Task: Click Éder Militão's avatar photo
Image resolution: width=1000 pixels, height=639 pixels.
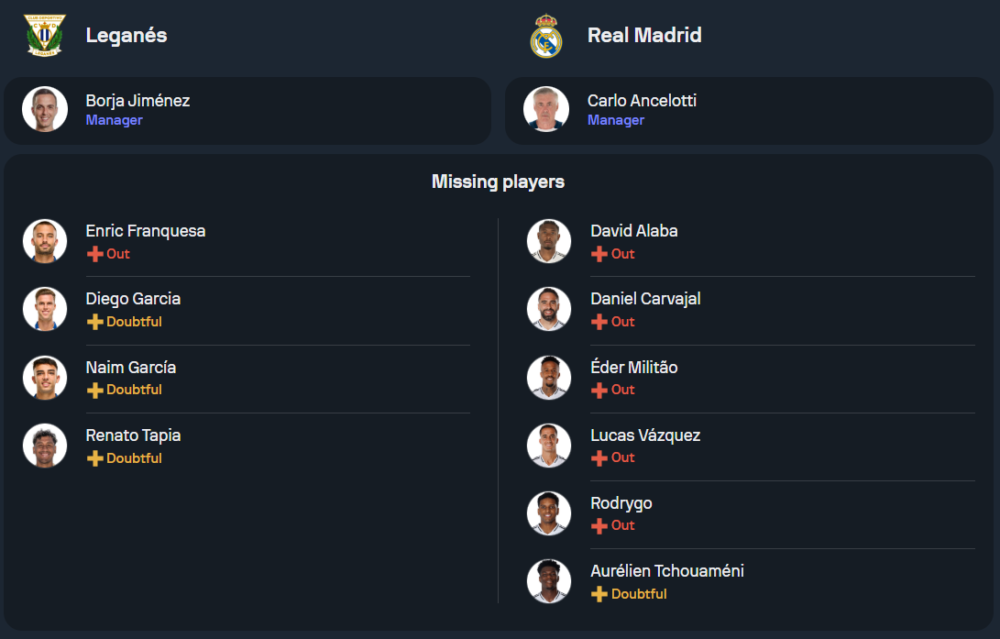Action: pos(549,377)
